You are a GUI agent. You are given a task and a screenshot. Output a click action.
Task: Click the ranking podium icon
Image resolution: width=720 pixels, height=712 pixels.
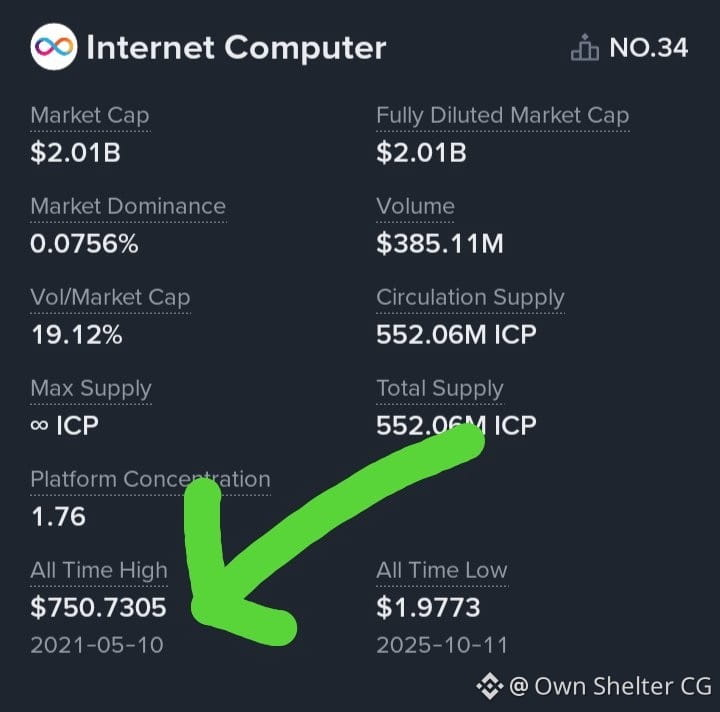[585, 47]
